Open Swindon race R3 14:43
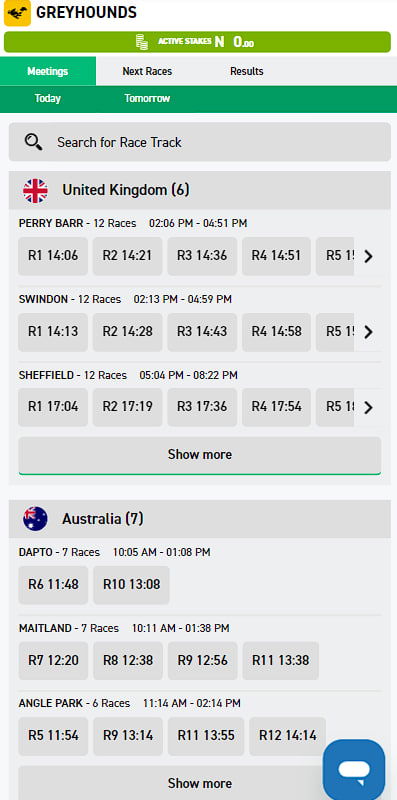This screenshot has width=397, height=800. [x=202, y=332]
